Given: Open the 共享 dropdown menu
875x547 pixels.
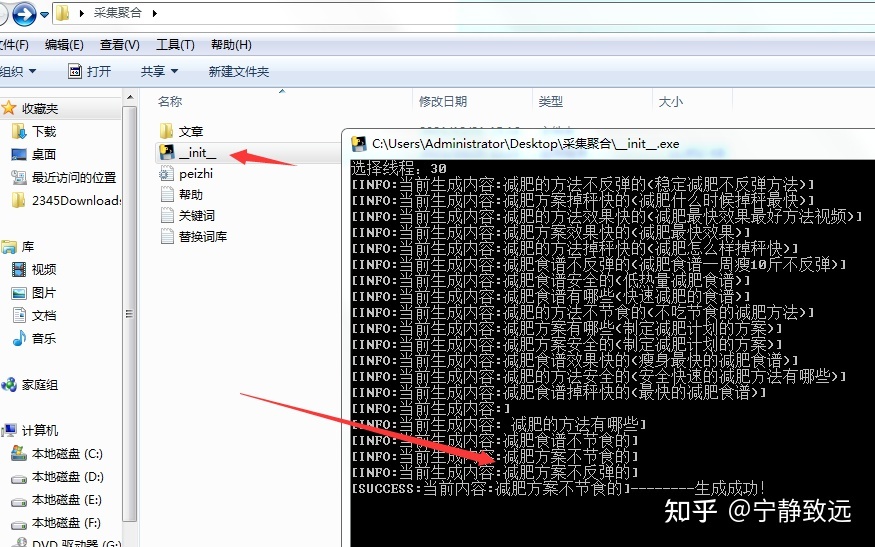Looking at the screenshot, I should click(x=160, y=71).
